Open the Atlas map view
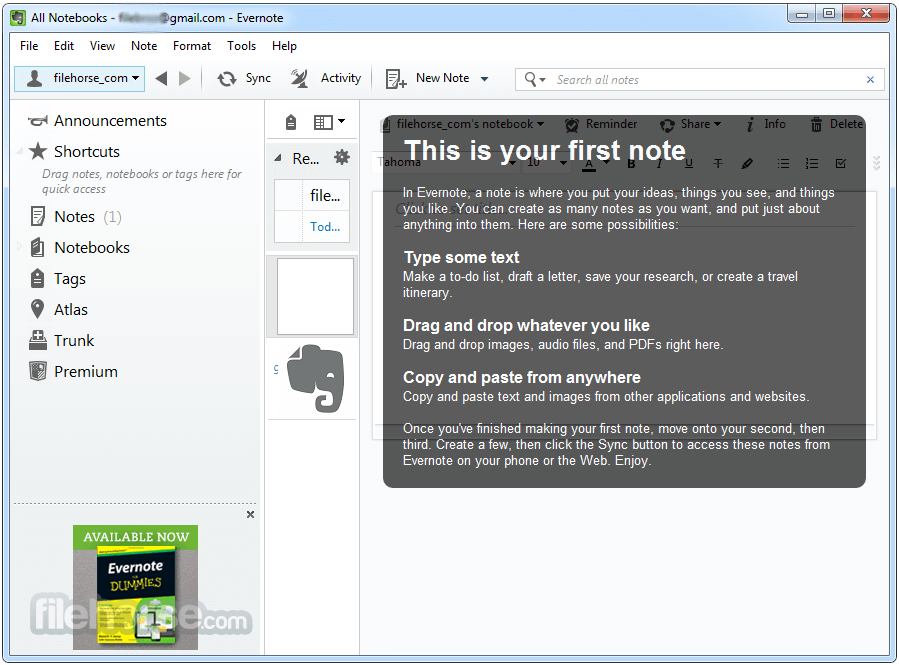 58,310
